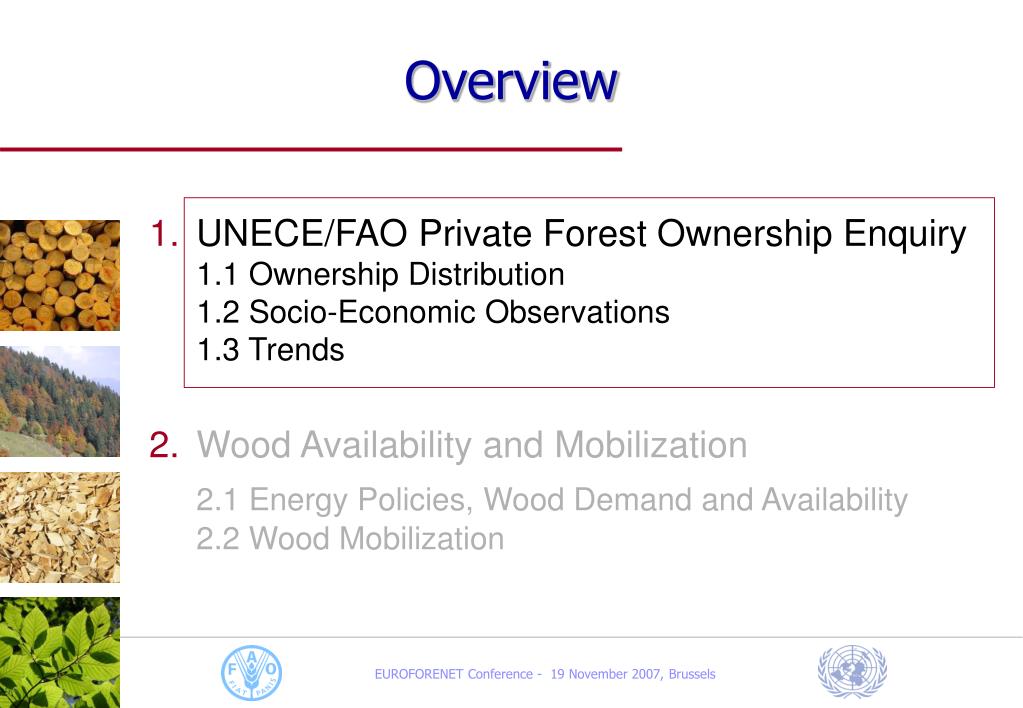Click the line 1.3 Trends
1023x708 pixels.
click(x=271, y=350)
